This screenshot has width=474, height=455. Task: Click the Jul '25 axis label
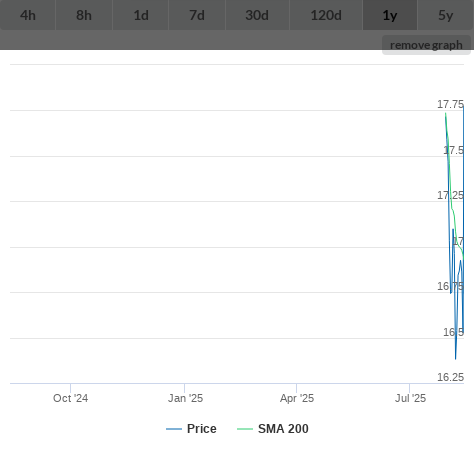coord(410,398)
